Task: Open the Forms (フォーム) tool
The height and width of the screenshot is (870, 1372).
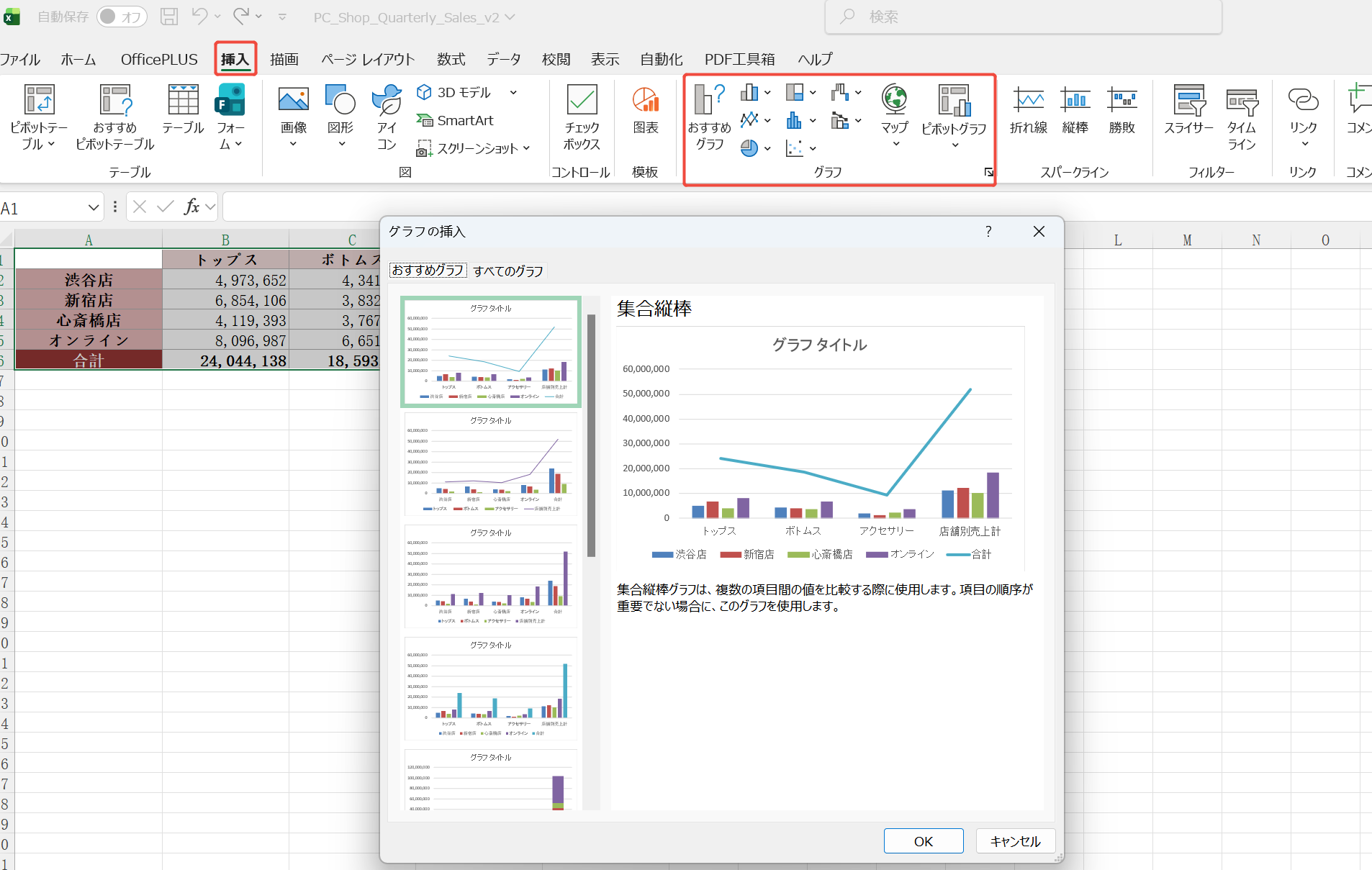Action: pos(230,117)
